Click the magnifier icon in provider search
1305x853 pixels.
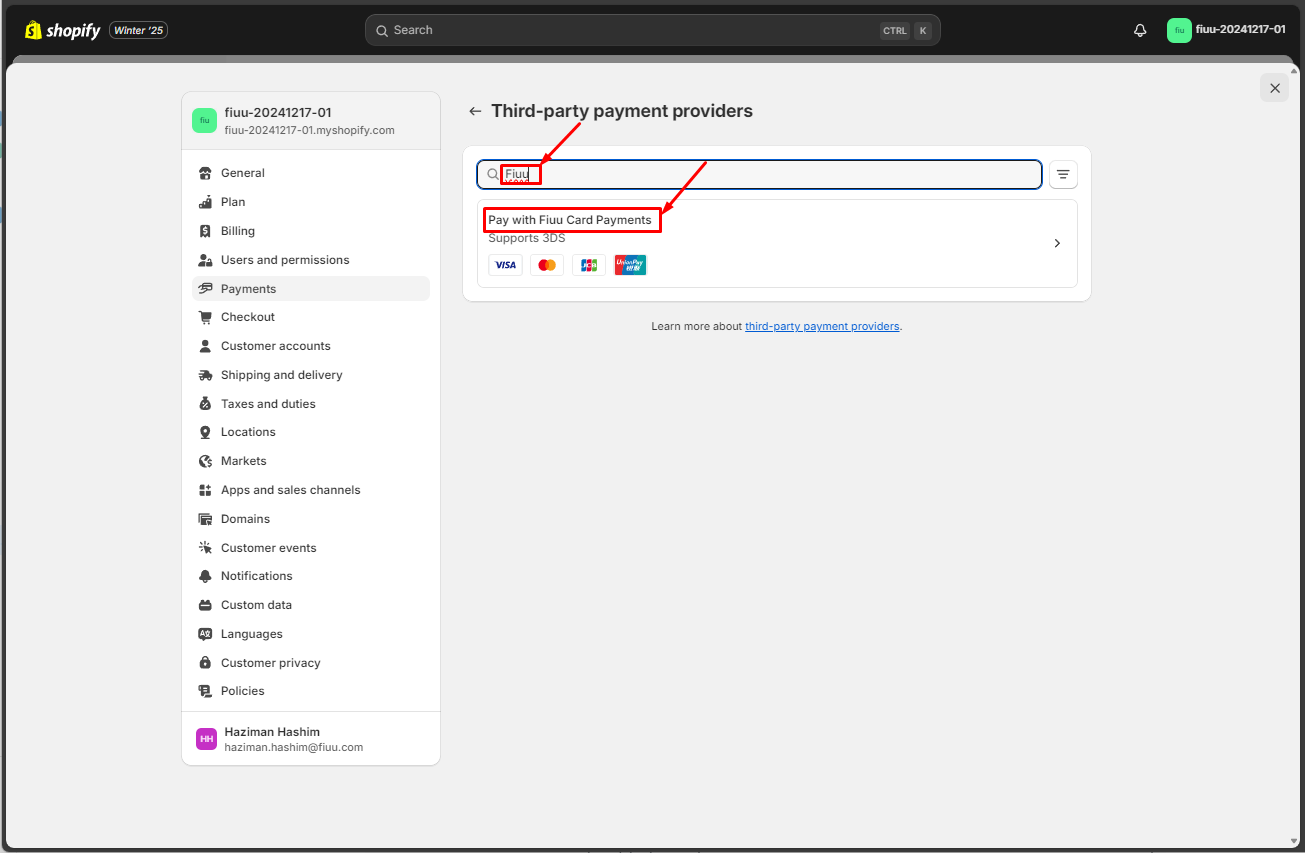pyautogui.click(x=493, y=174)
